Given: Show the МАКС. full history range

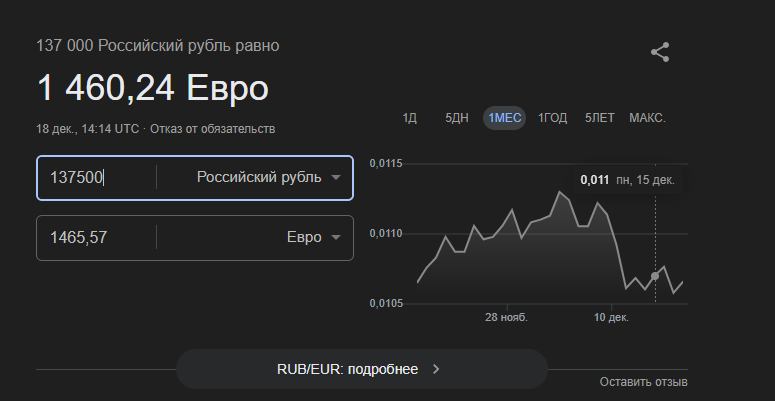Looking at the screenshot, I should pos(647,118).
